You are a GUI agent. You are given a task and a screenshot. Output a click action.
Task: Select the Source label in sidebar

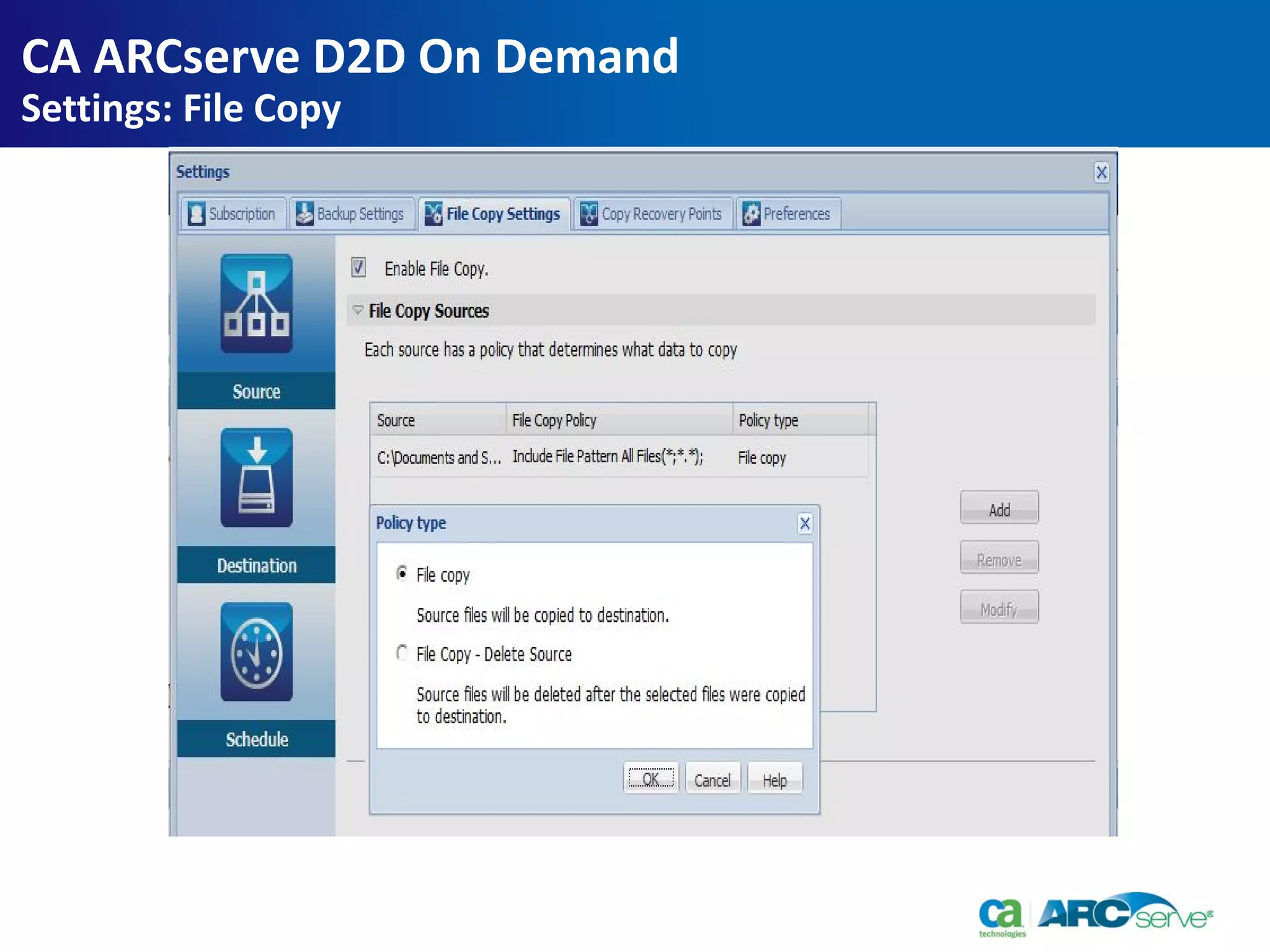click(256, 391)
